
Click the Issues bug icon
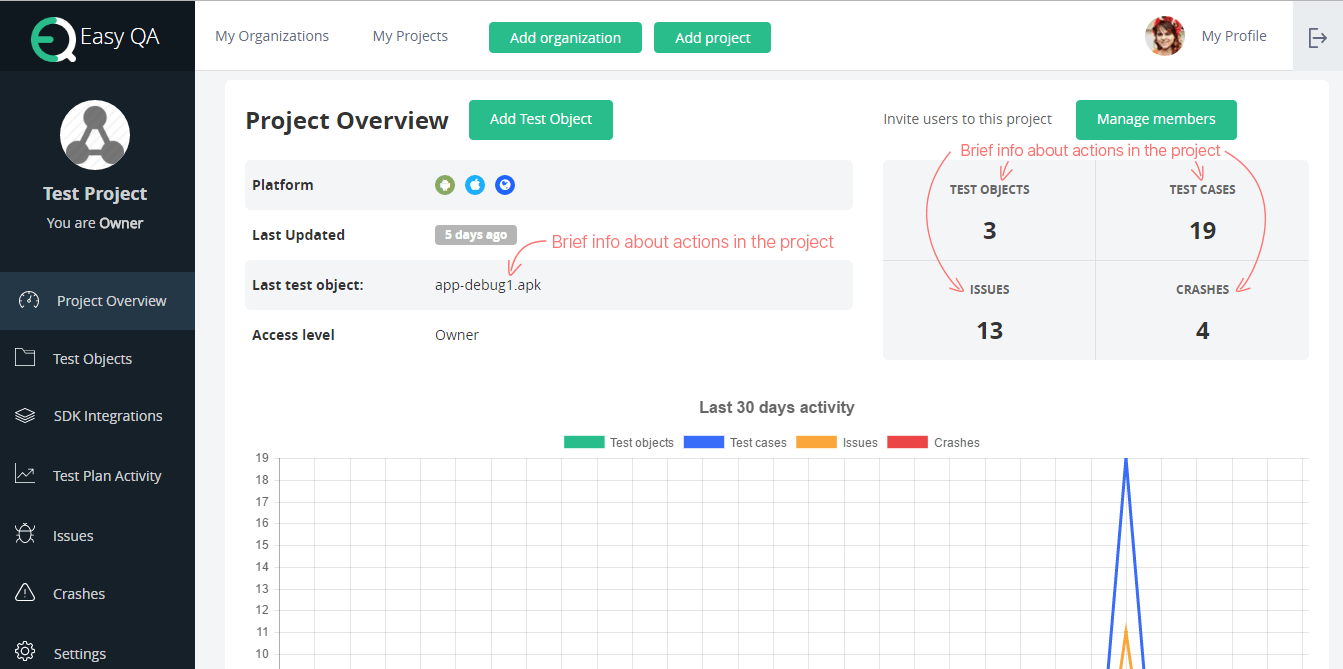pyautogui.click(x=25, y=535)
